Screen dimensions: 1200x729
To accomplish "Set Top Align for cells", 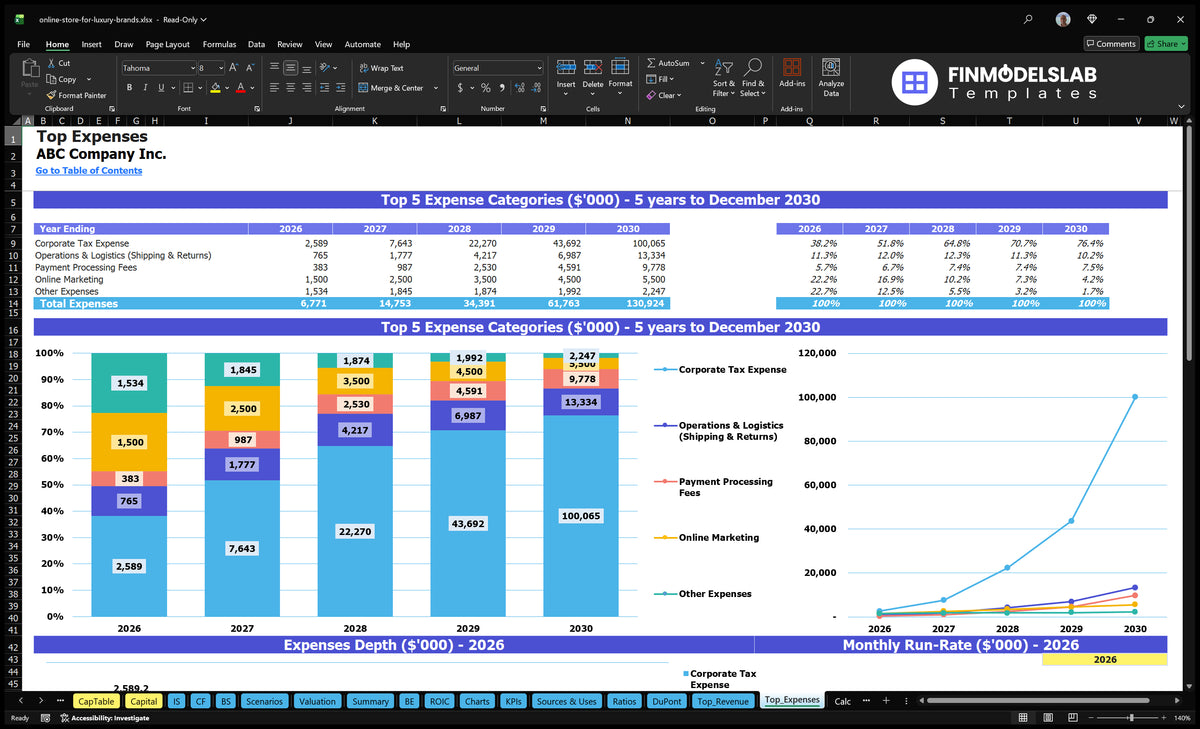I will pos(275,68).
